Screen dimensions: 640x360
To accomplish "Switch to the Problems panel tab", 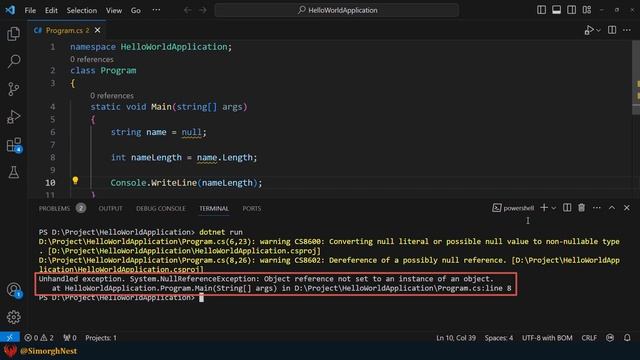I will click(62, 208).
